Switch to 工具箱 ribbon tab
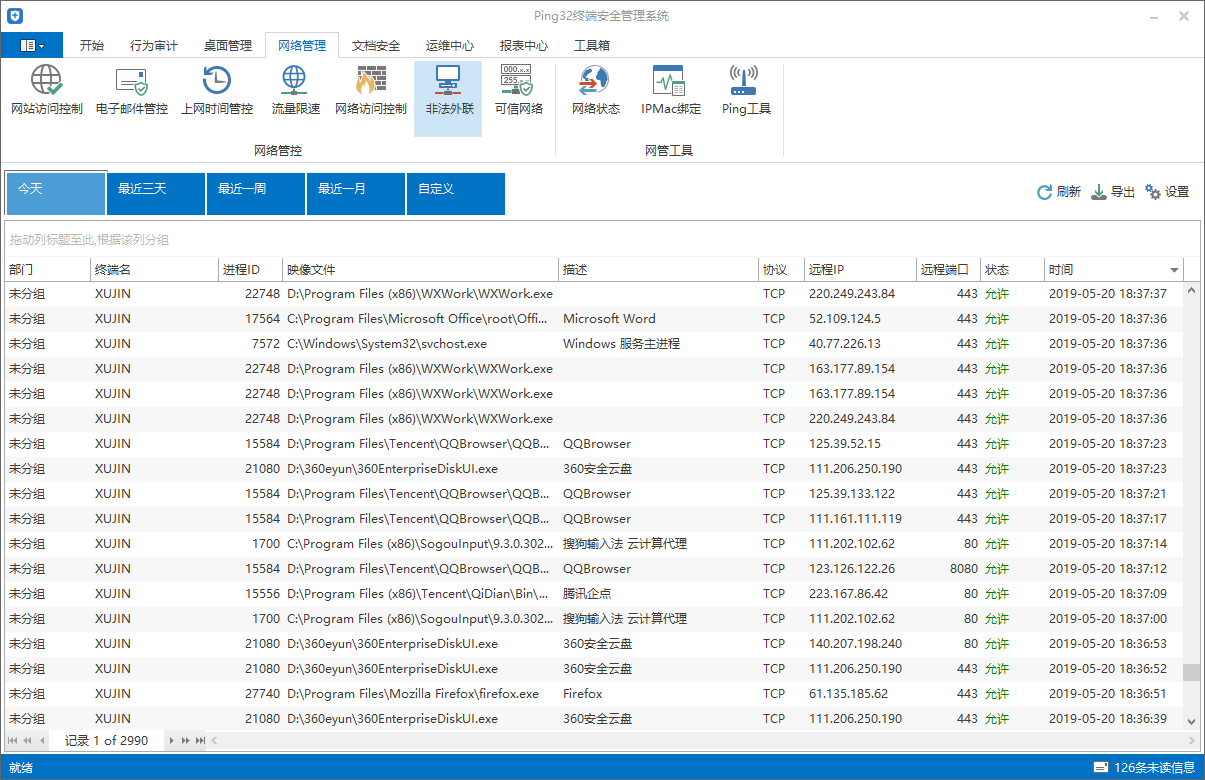The image size is (1205, 780). (x=592, y=45)
